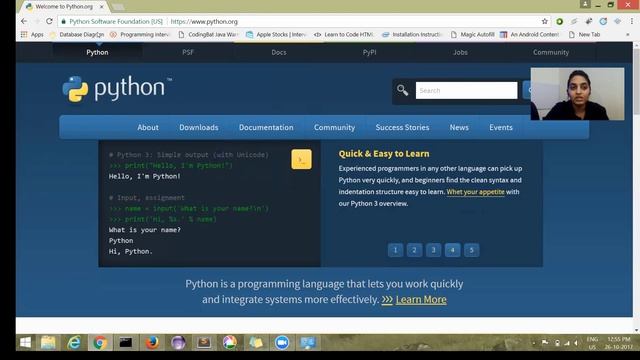
Task: Switch to Chrome in taskbar
Action: point(100,342)
